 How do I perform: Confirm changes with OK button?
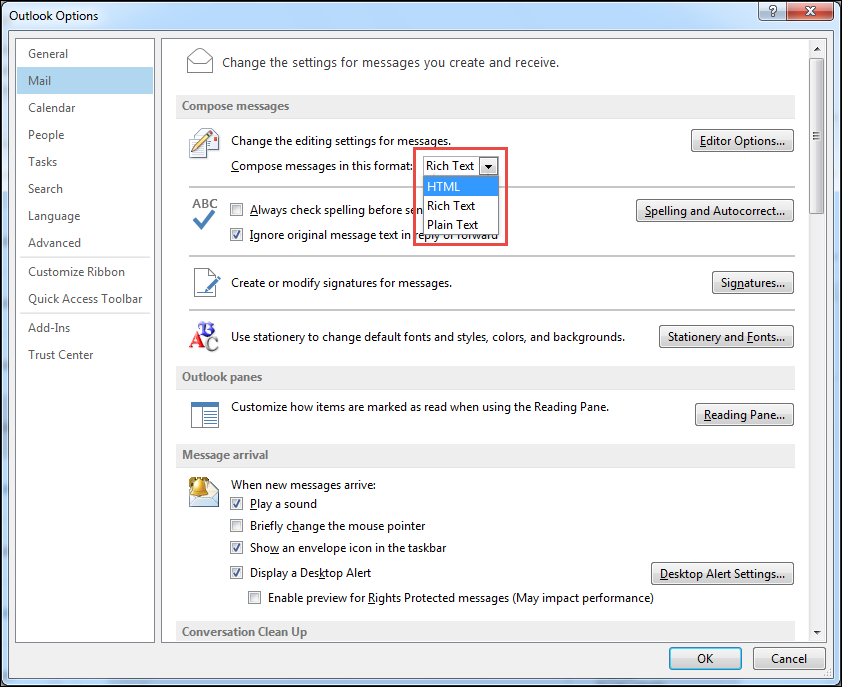point(705,659)
